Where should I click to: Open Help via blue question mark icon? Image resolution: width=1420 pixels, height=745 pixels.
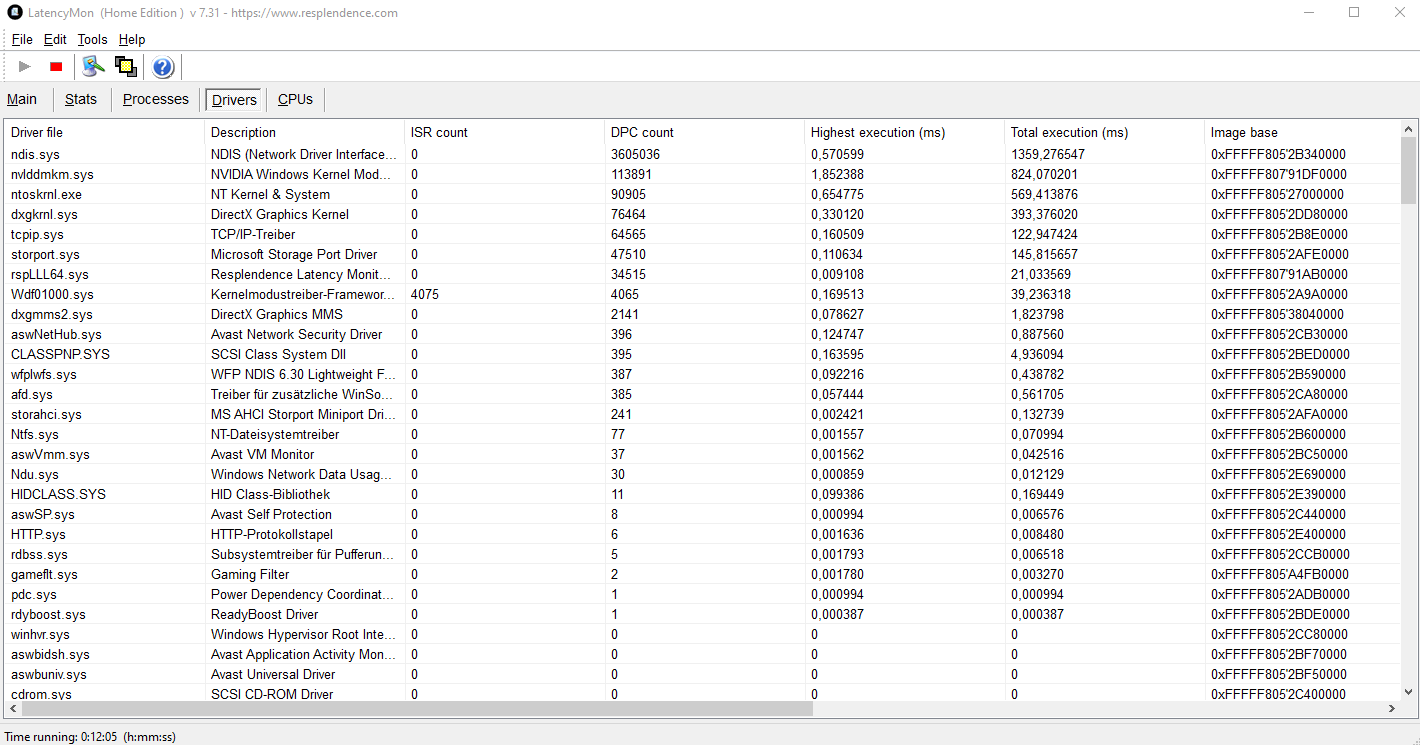point(163,67)
